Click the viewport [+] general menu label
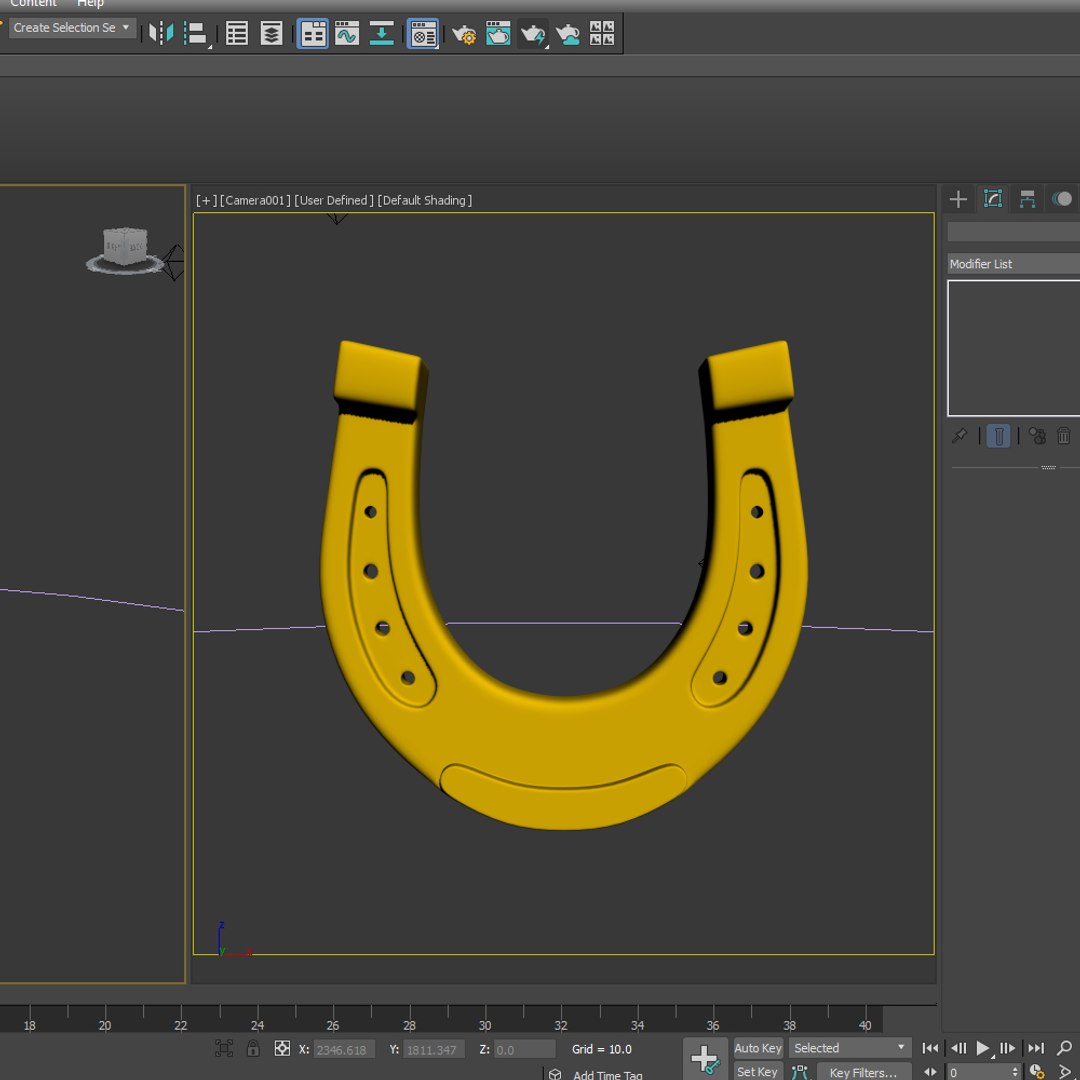This screenshot has width=1080, height=1080. 206,200
